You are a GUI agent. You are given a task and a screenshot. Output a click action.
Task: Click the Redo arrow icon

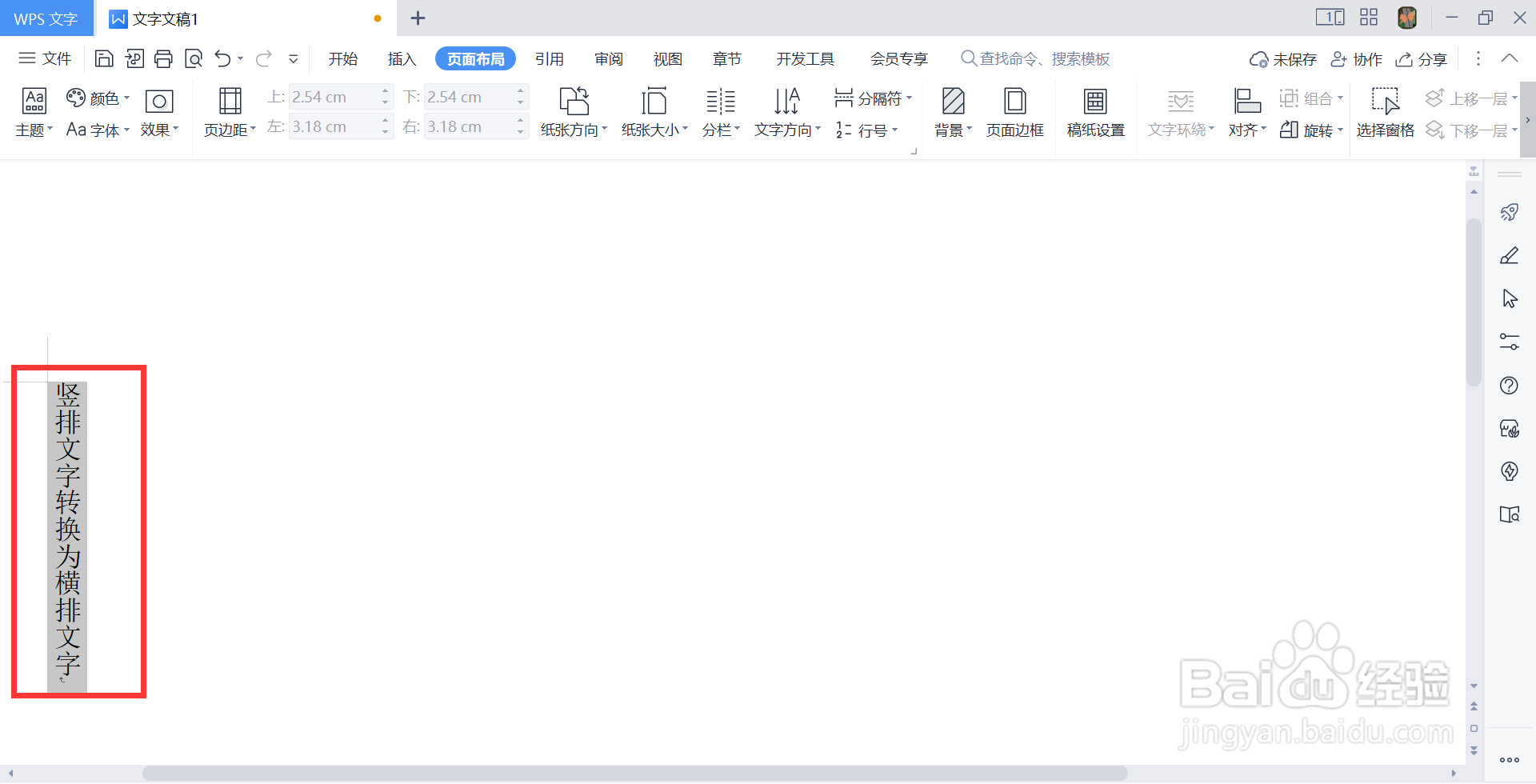264,58
